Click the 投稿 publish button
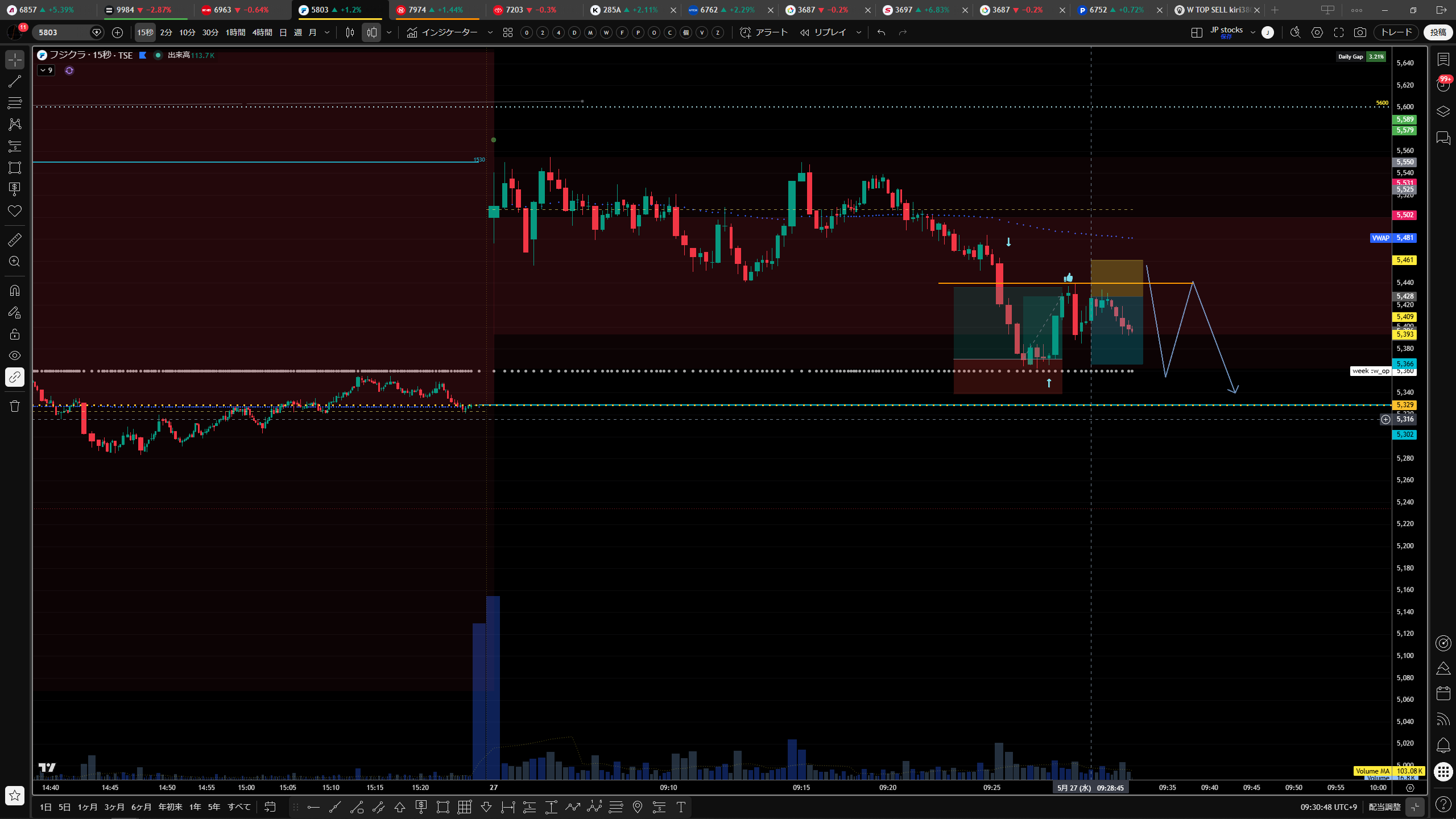 pyautogui.click(x=1438, y=32)
